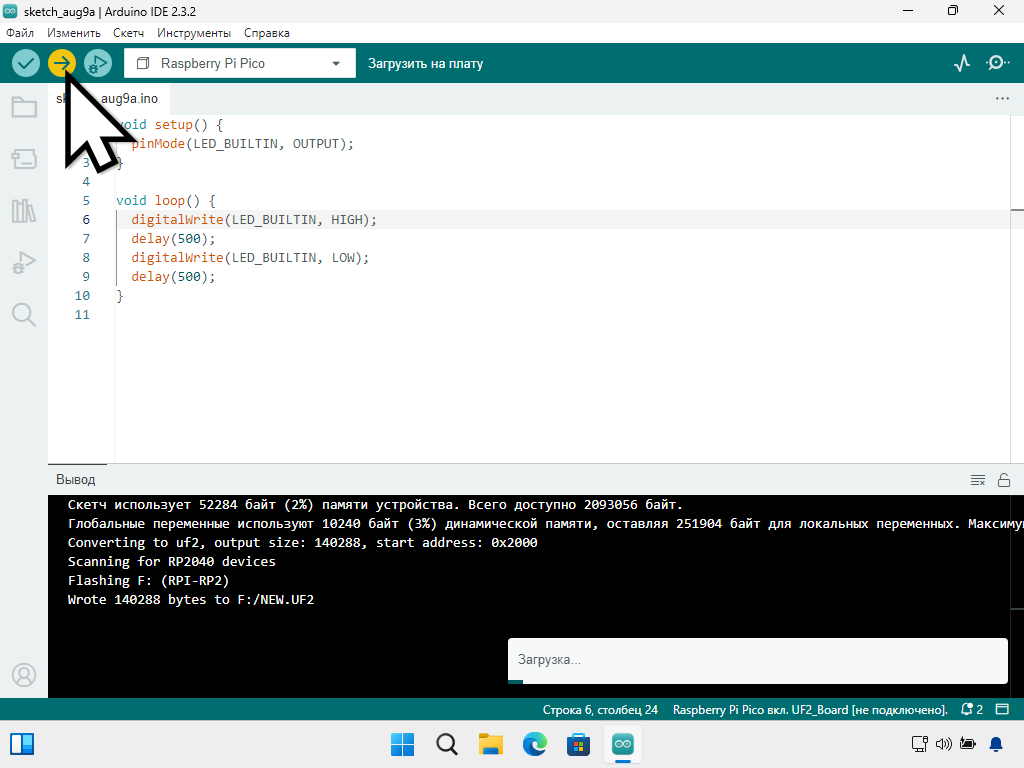Screen dimensions: 1024x768
Task: Open the Изменить menu
Action: tap(74, 33)
